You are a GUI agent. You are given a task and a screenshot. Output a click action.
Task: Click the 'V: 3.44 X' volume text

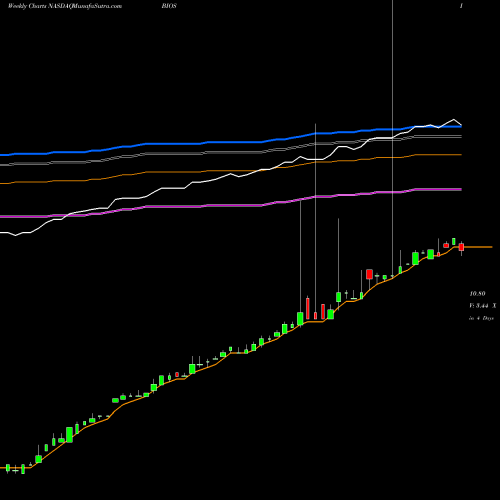click(x=483, y=306)
